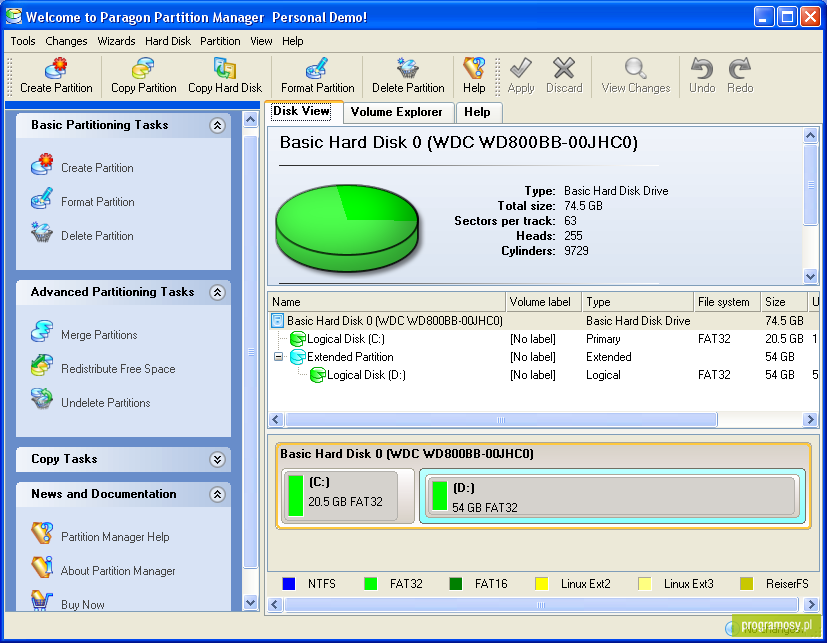The height and width of the screenshot is (643, 827).
Task: Open the Help menu in menu bar
Action: point(292,41)
